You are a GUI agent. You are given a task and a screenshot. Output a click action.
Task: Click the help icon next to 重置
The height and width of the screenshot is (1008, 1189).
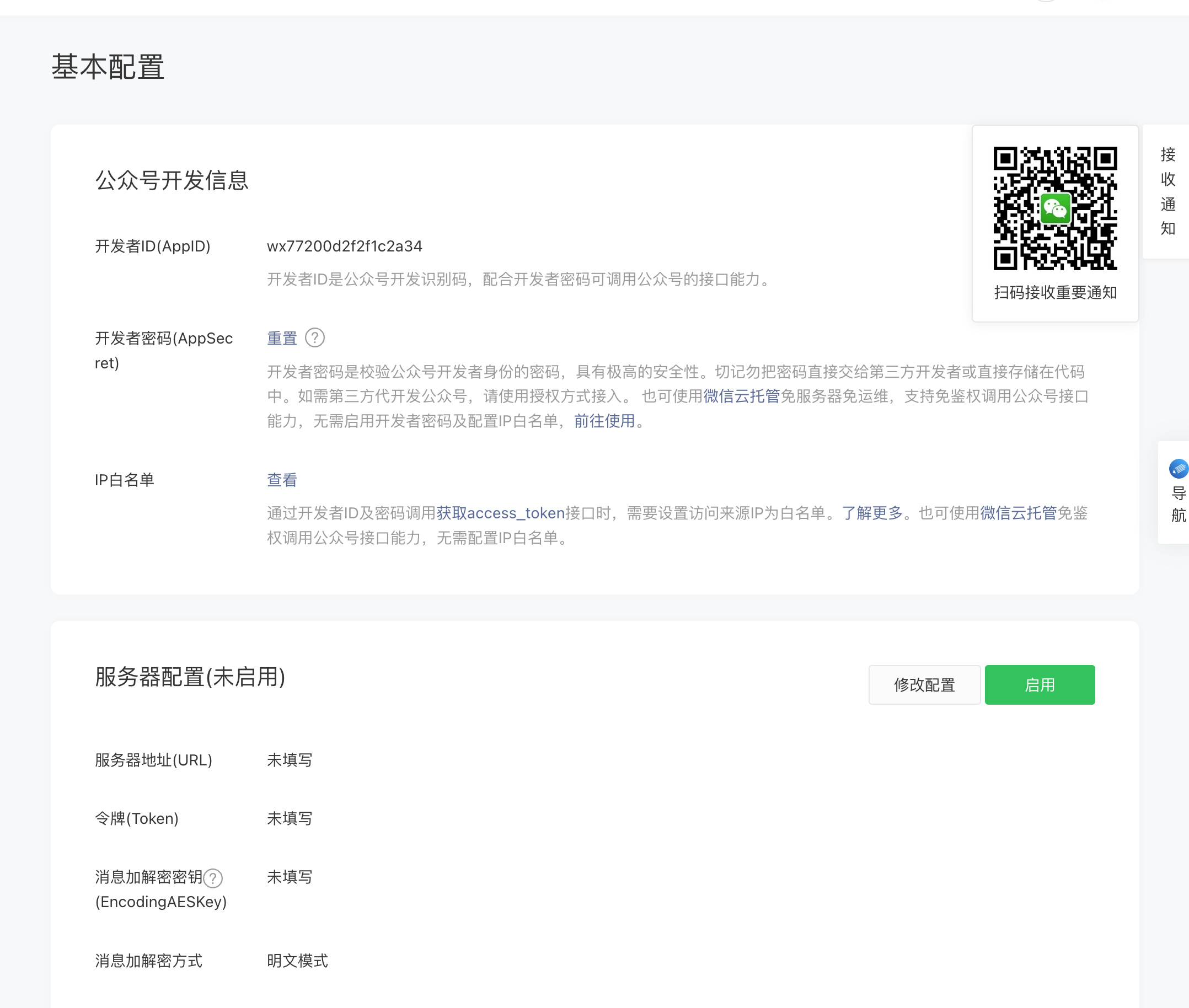314,337
